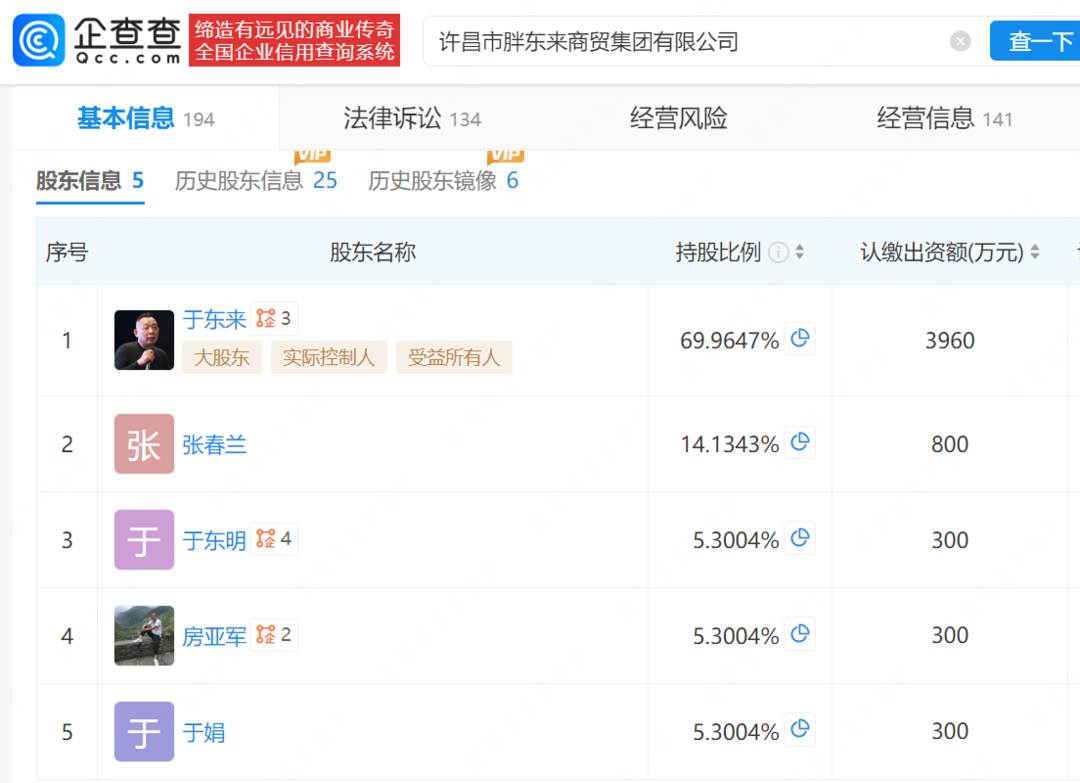Click the 大股东 tag
The image size is (1080, 783).
click(x=222, y=357)
